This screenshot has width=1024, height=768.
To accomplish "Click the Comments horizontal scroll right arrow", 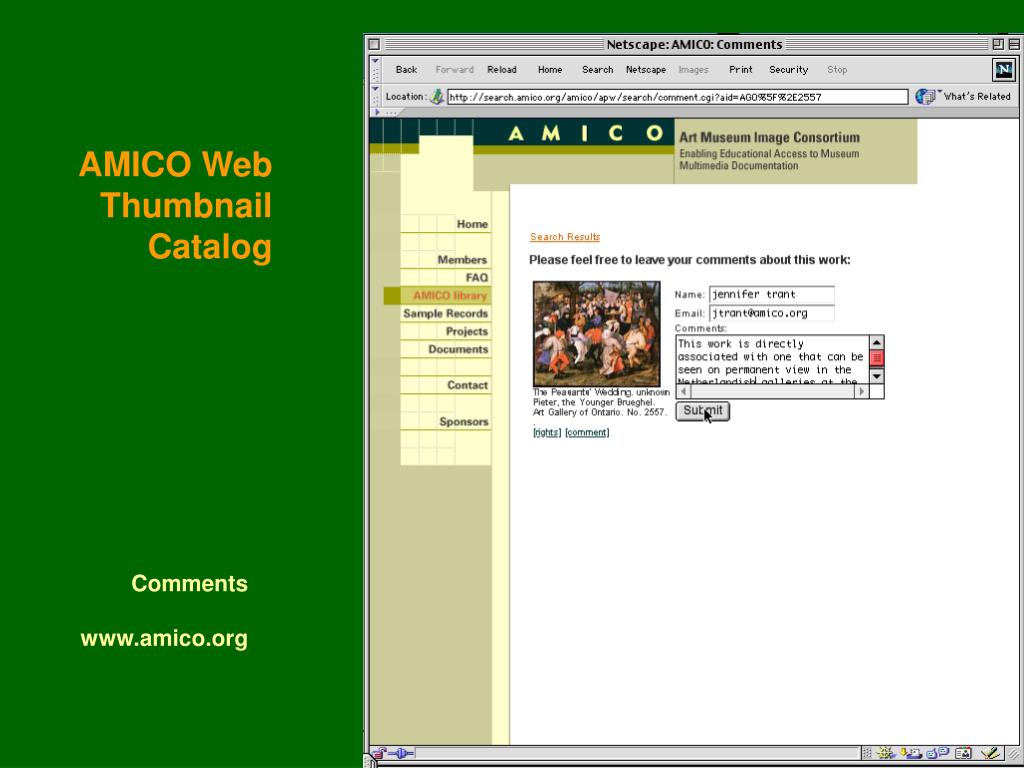I will (x=862, y=391).
